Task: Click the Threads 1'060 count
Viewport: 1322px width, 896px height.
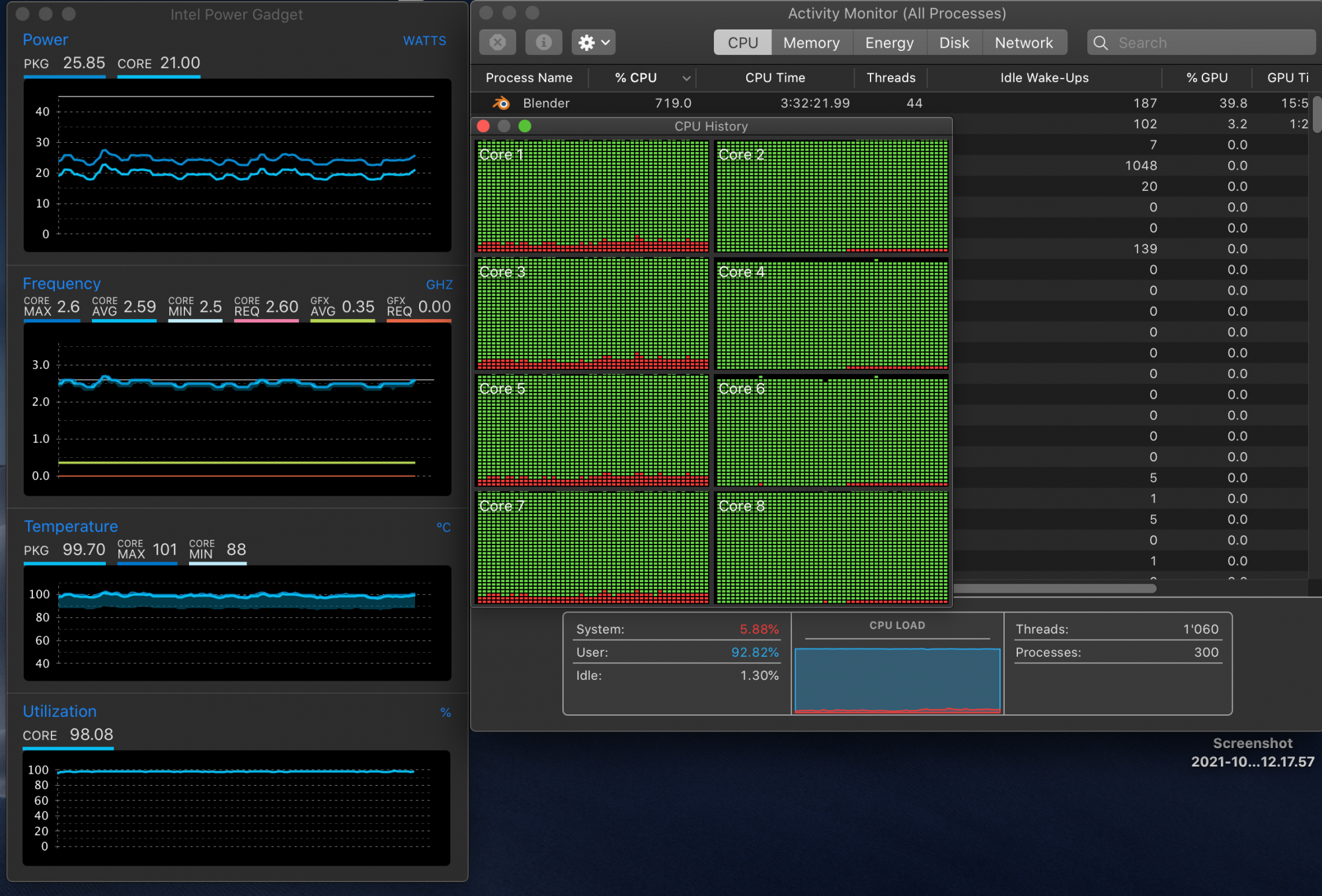Action: coord(1200,630)
